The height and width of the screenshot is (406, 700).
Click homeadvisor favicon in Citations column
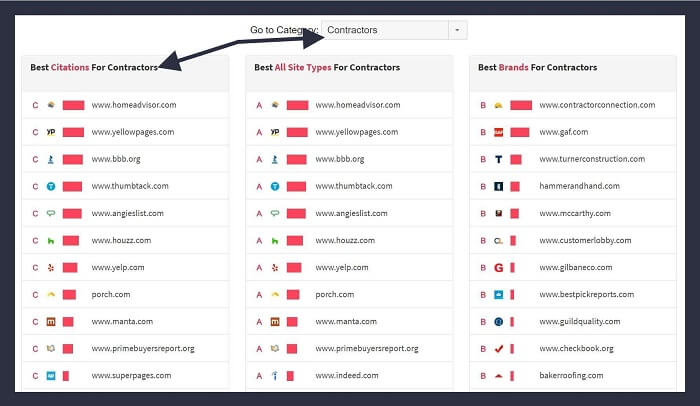click(x=51, y=105)
